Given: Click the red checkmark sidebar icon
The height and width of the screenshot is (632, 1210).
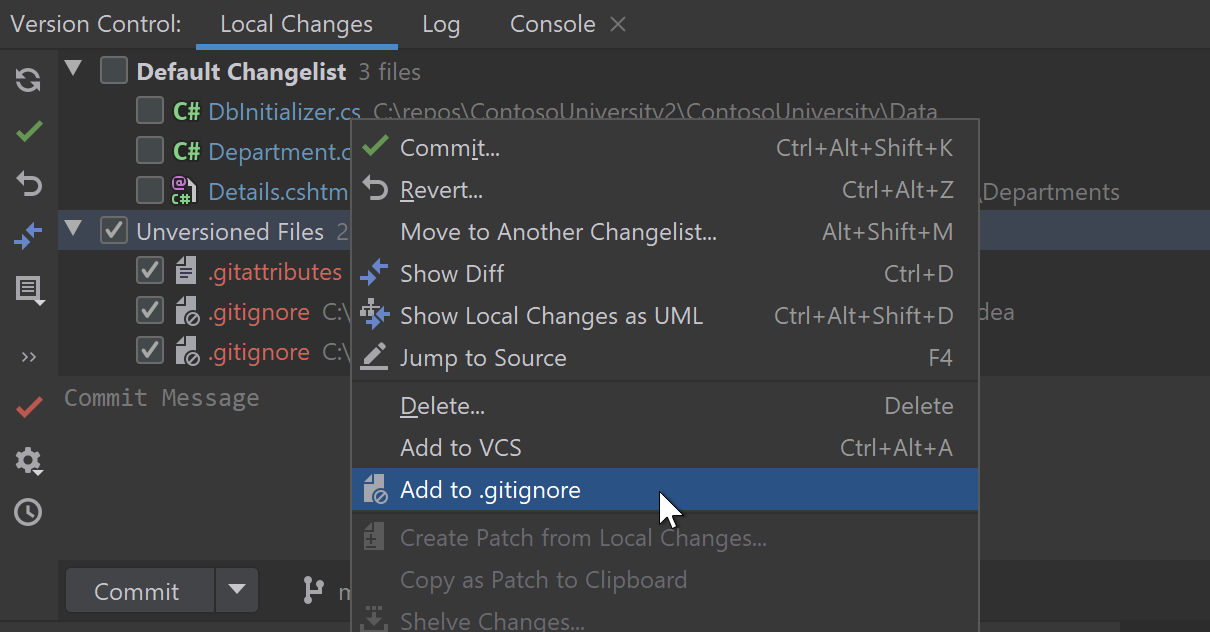Looking at the screenshot, I should [29, 407].
